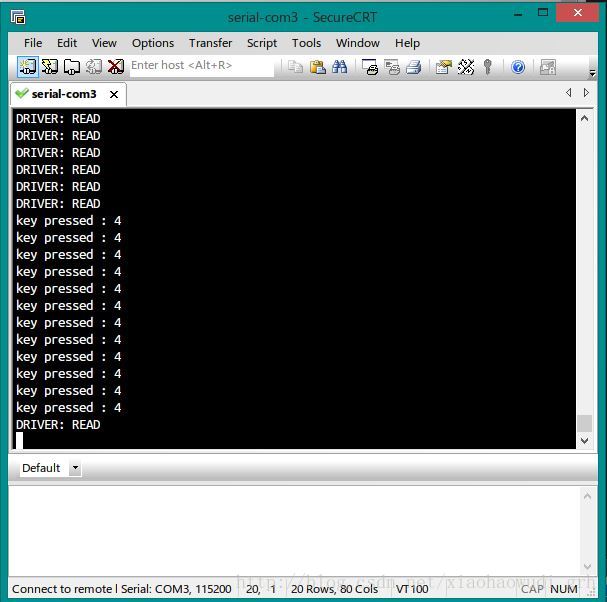Click last 'DRIVER: READ' line above cursor

click(58, 425)
